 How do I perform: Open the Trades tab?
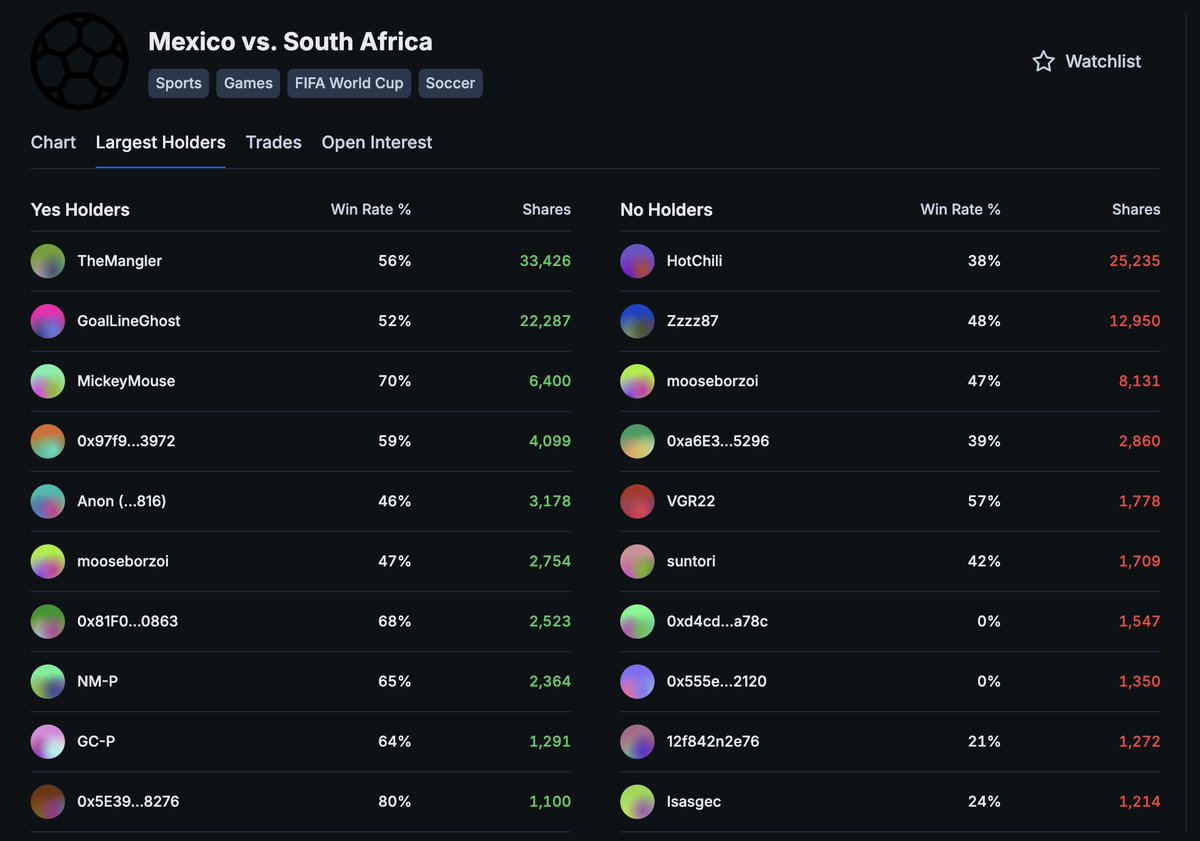pos(273,142)
